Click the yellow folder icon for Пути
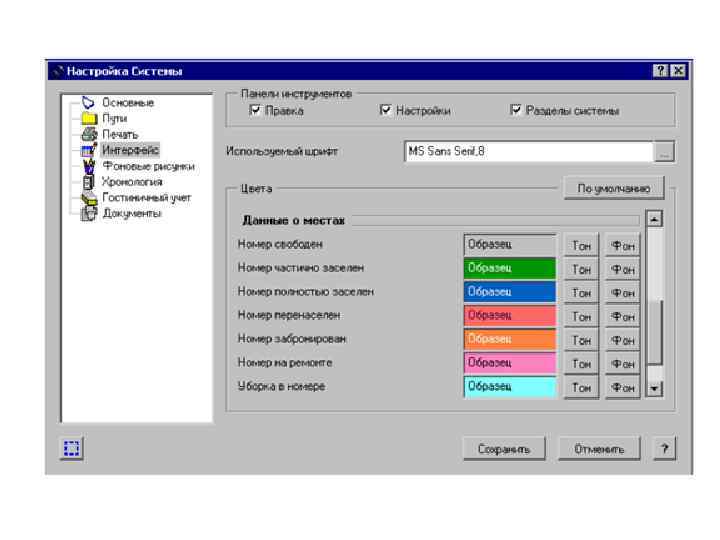The height and width of the screenshot is (540, 720). [x=89, y=118]
